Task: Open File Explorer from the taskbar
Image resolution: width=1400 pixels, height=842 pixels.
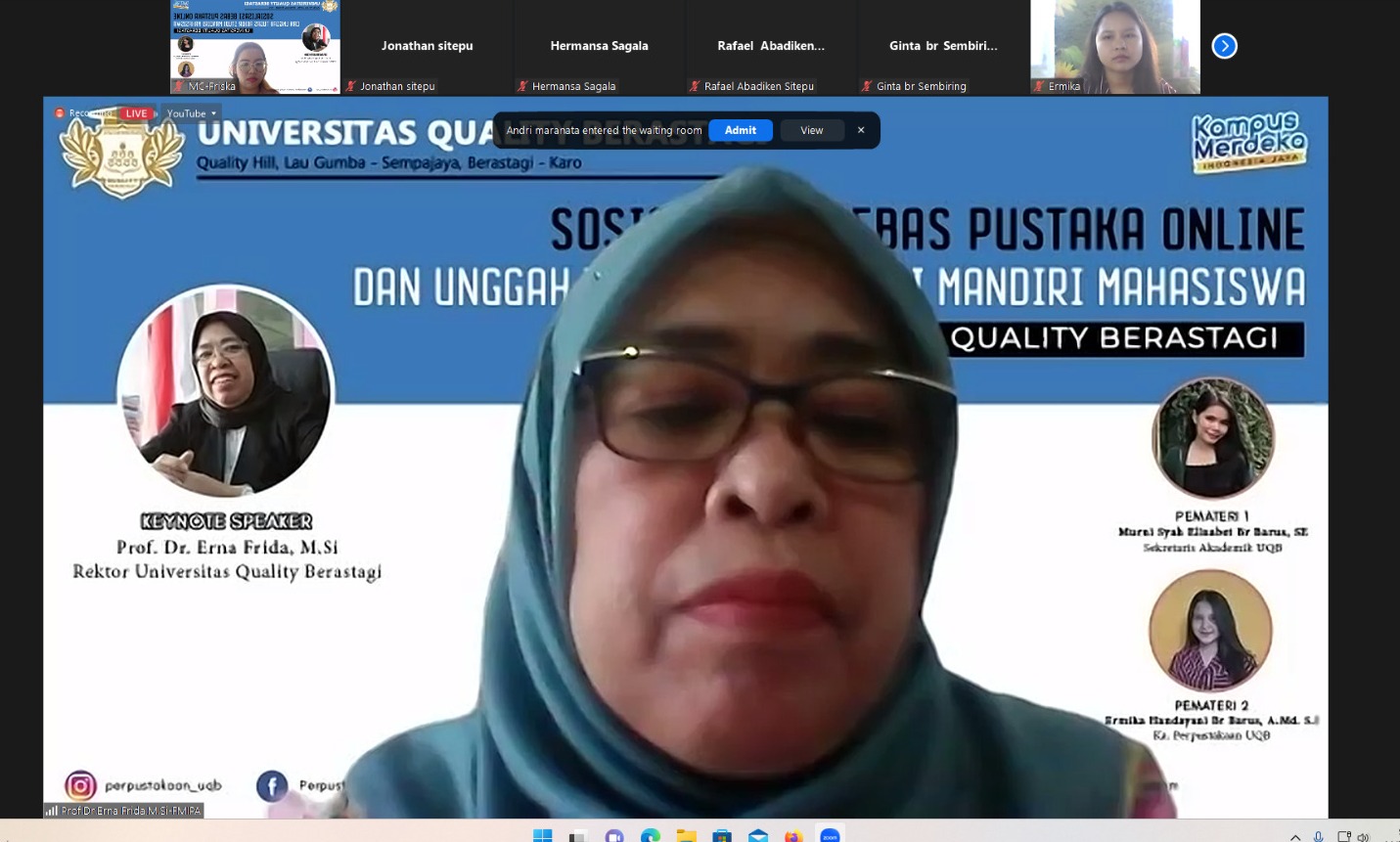Action: [687, 836]
